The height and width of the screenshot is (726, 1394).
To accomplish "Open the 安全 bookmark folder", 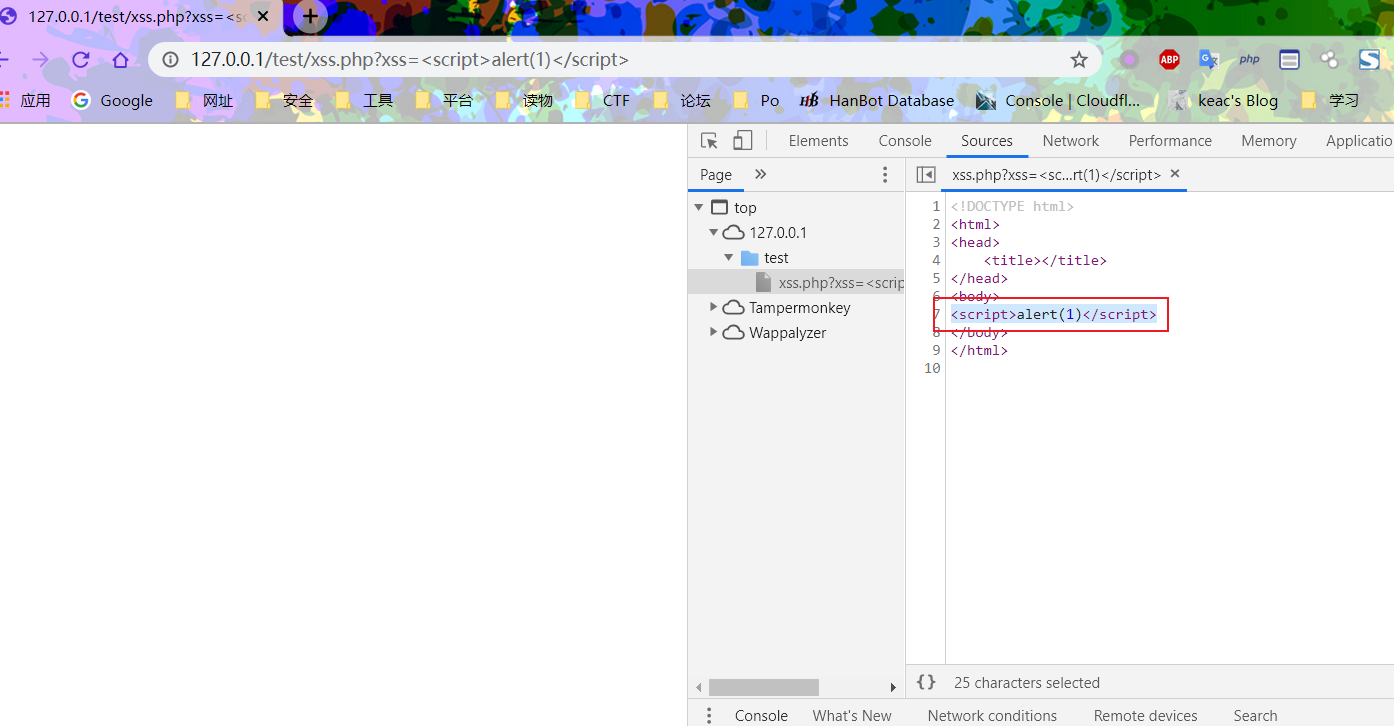I will pyautogui.click(x=284, y=100).
